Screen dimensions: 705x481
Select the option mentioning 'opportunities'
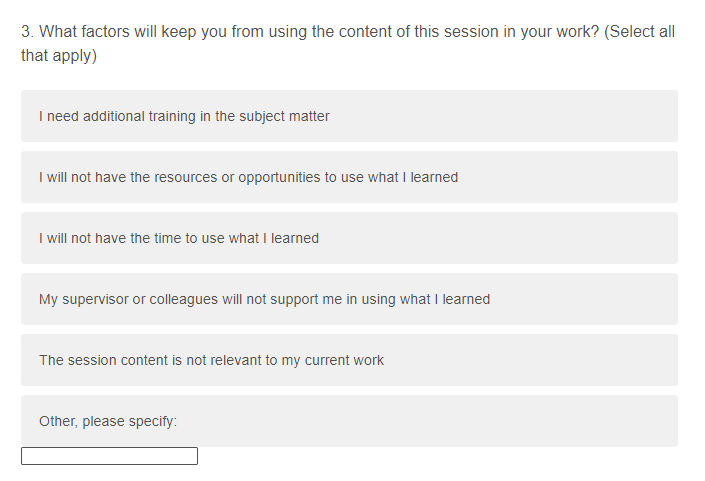tap(349, 177)
